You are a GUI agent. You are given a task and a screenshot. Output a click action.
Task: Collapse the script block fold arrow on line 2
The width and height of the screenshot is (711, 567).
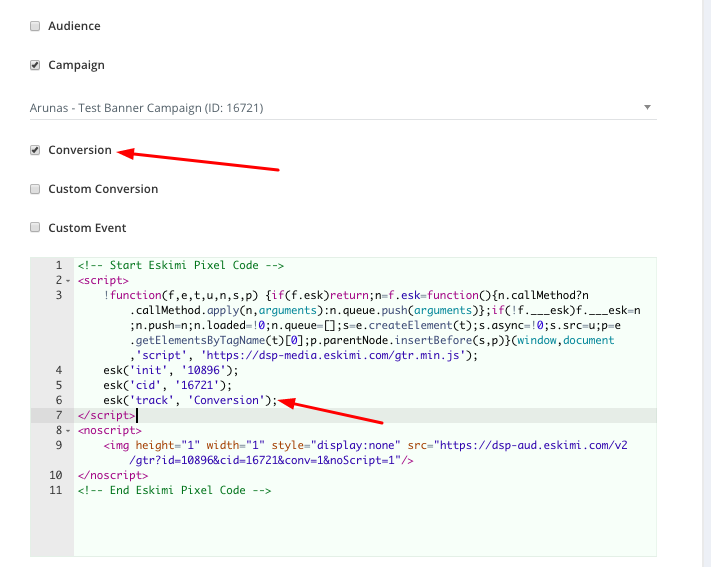[x=68, y=281]
